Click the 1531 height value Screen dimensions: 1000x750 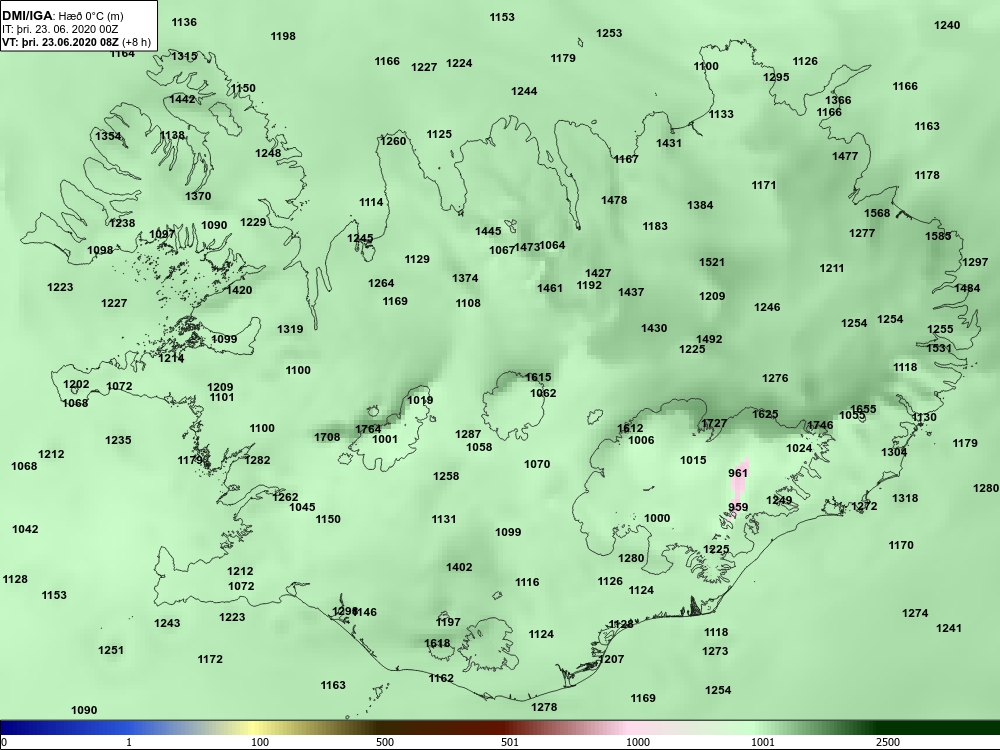939,348
